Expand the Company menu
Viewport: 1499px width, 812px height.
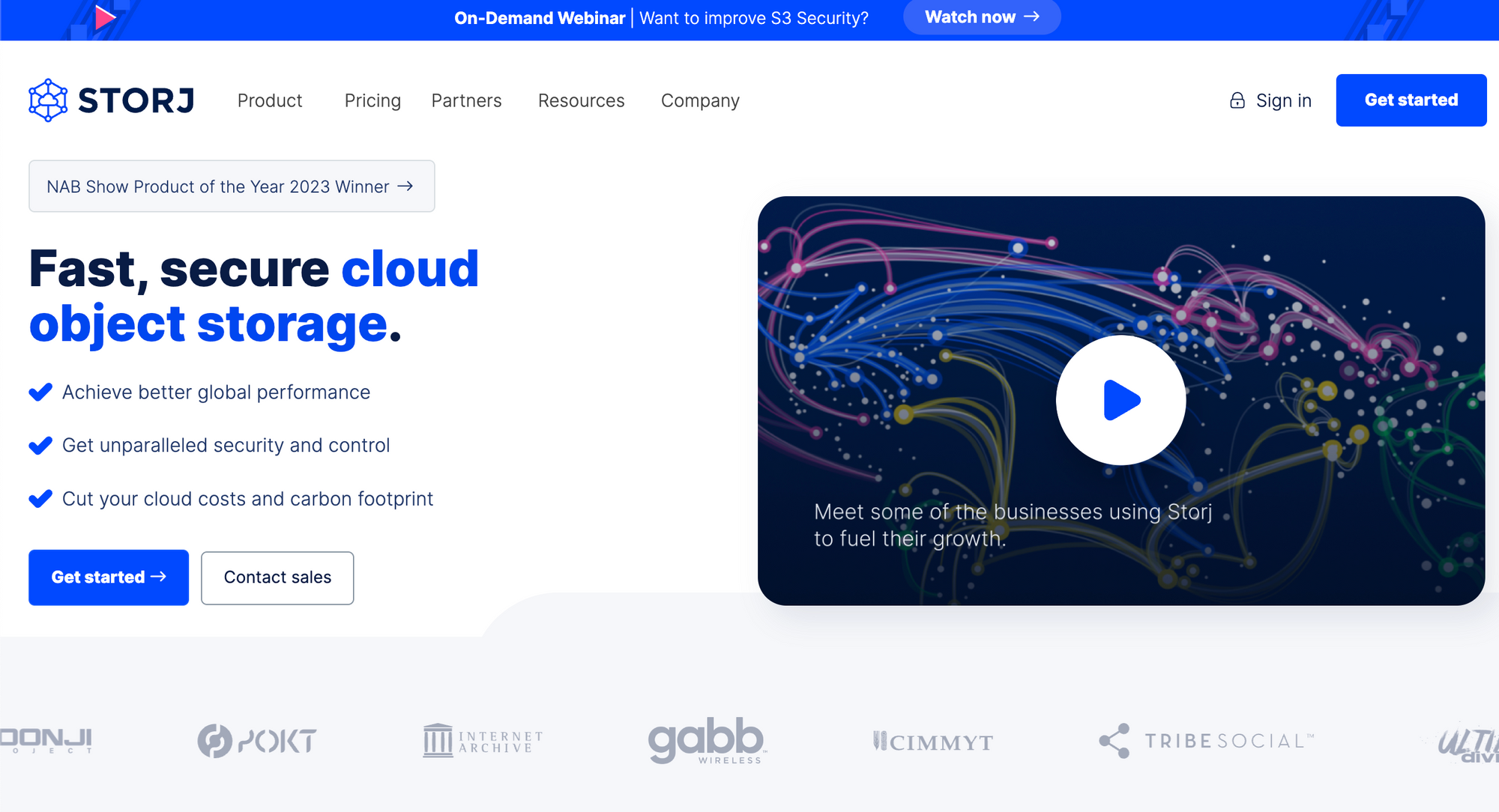tap(700, 100)
